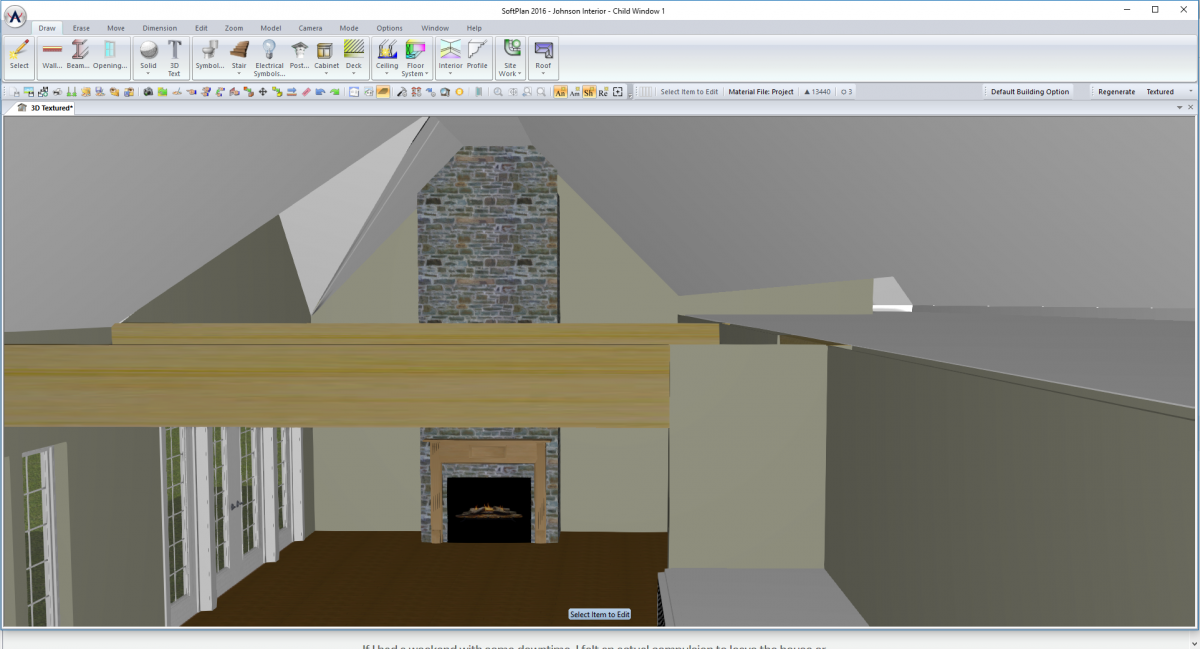Activate the 3D Text tool
Viewport: 1200px width, 649px height.
click(174, 57)
